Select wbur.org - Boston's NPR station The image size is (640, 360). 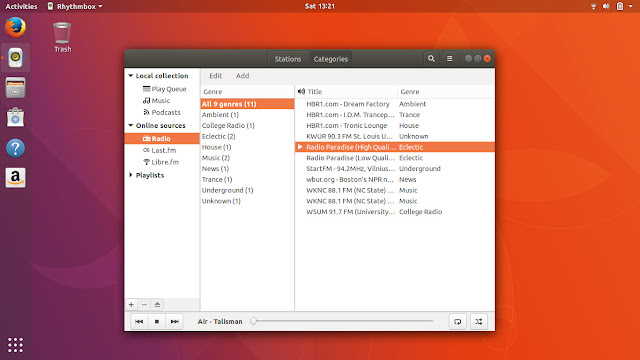tap(395, 180)
